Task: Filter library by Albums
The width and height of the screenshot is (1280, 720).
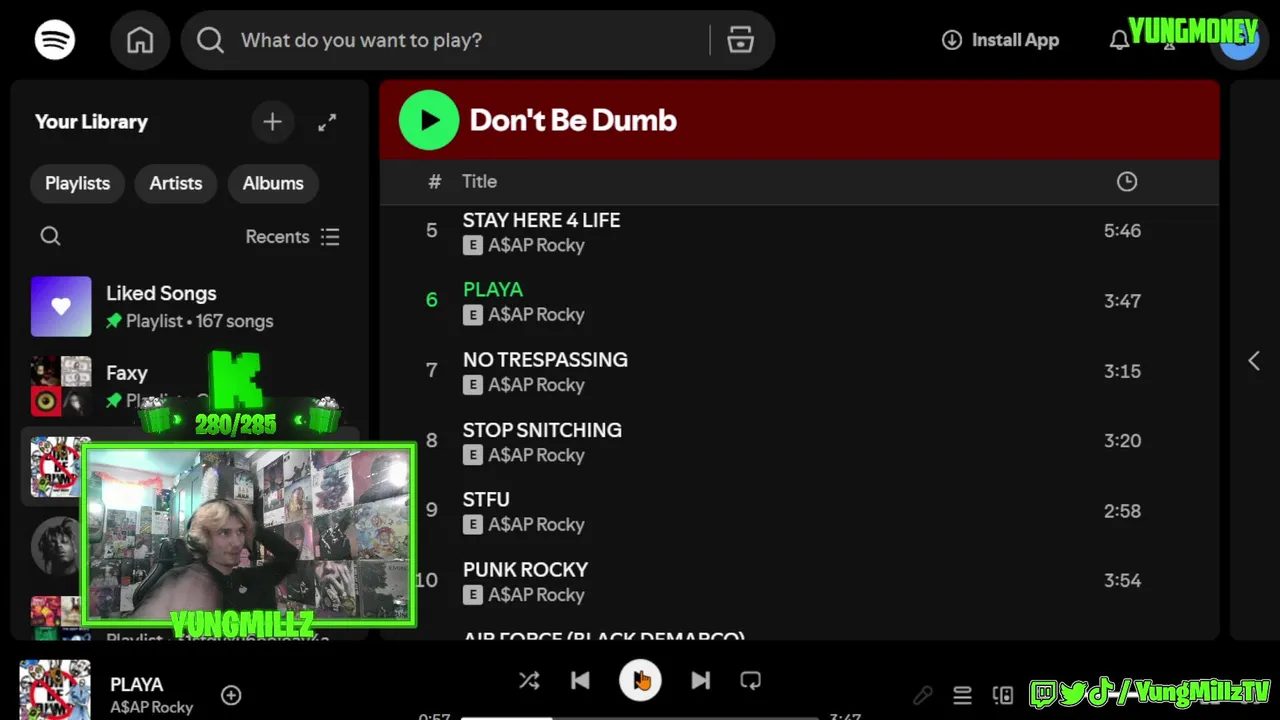Action: (273, 183)
